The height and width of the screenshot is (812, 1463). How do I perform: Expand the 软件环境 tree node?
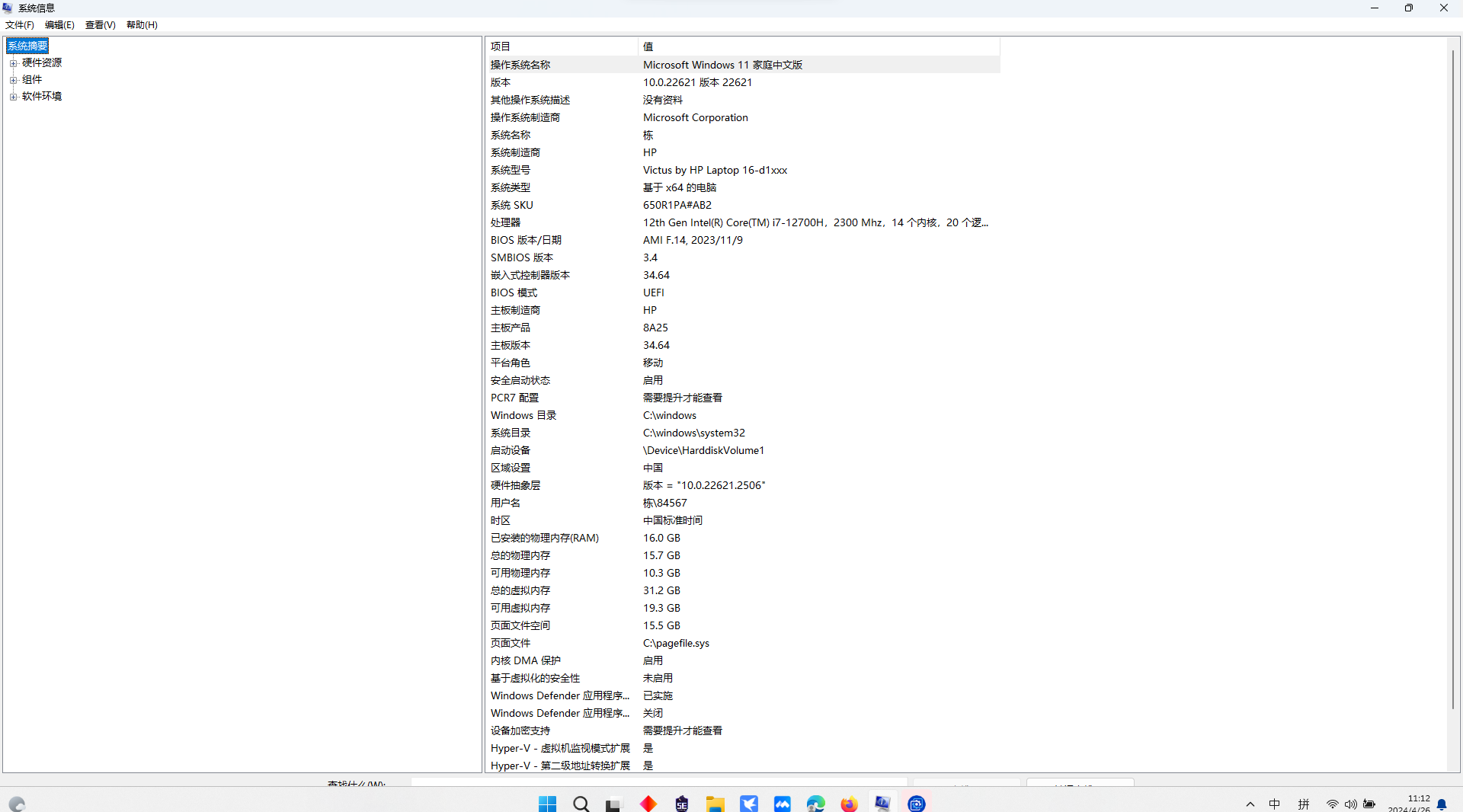[13, 97]
